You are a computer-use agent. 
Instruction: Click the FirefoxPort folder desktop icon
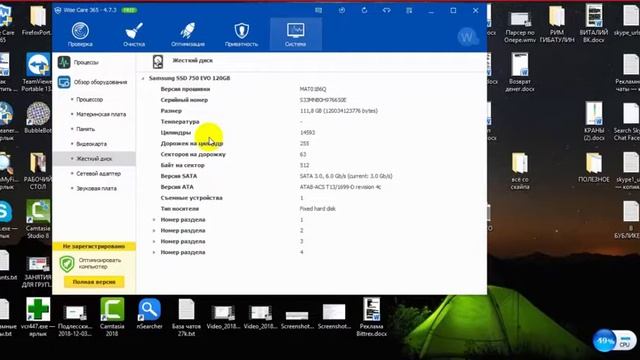[x=37, y=20]
